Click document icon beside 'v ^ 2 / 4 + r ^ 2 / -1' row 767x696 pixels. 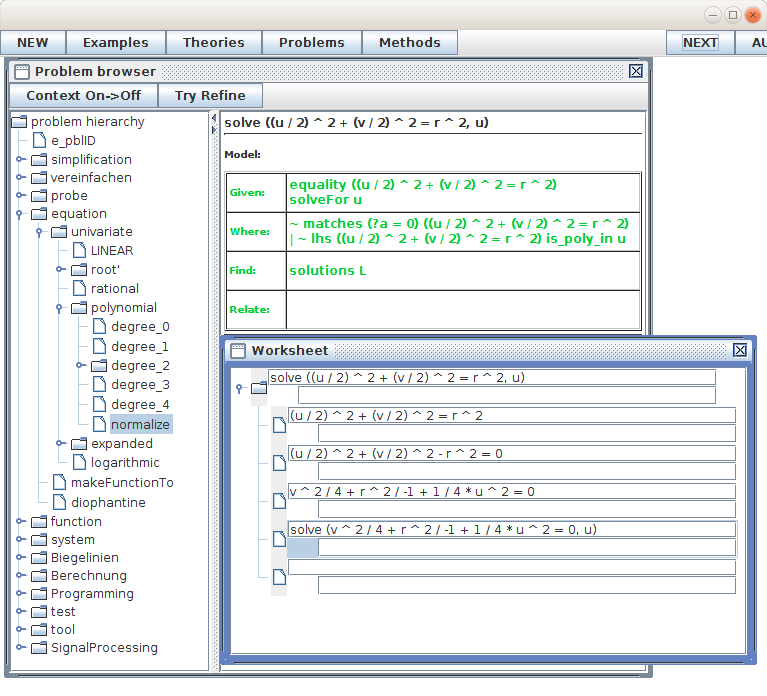[279, 501]
